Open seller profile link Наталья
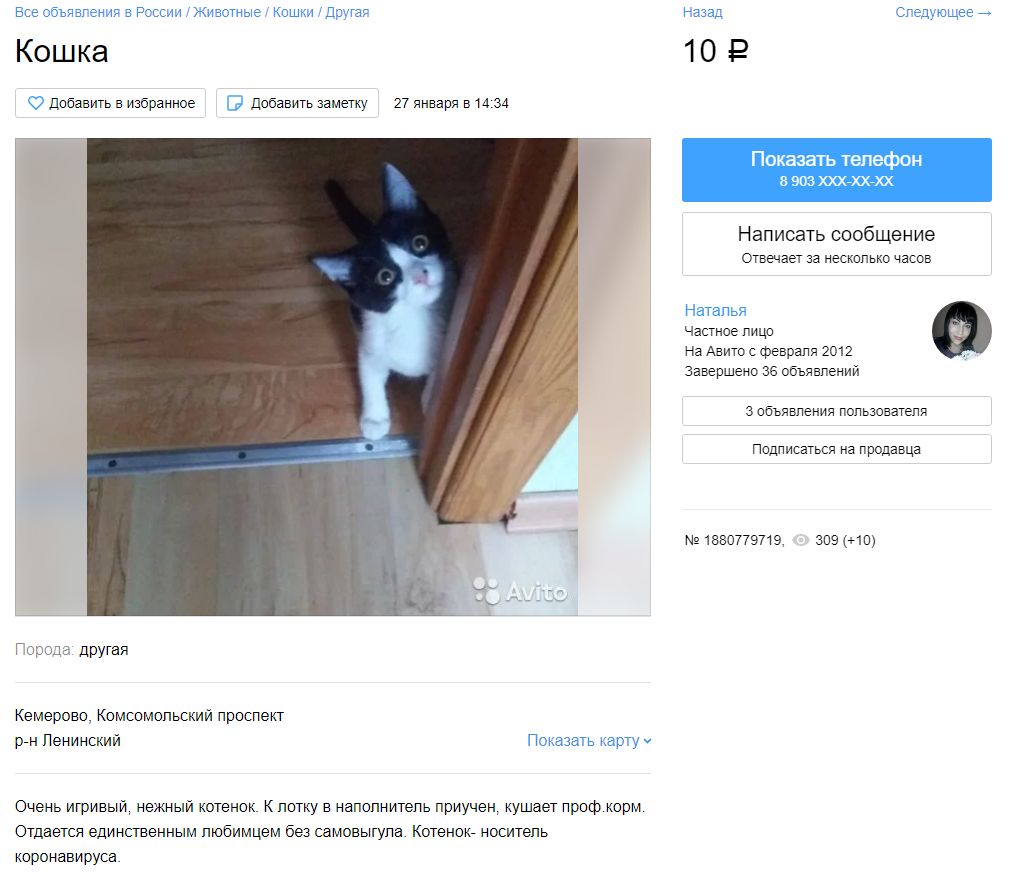 click(715, 311)
